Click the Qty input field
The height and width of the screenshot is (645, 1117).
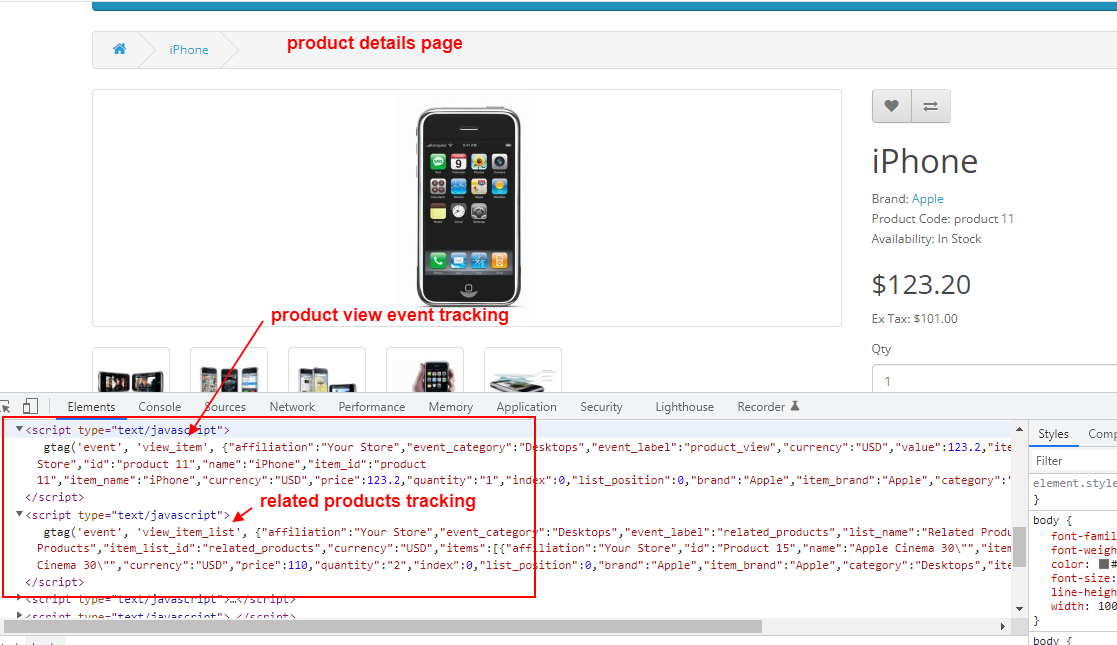tap(990, 381)
